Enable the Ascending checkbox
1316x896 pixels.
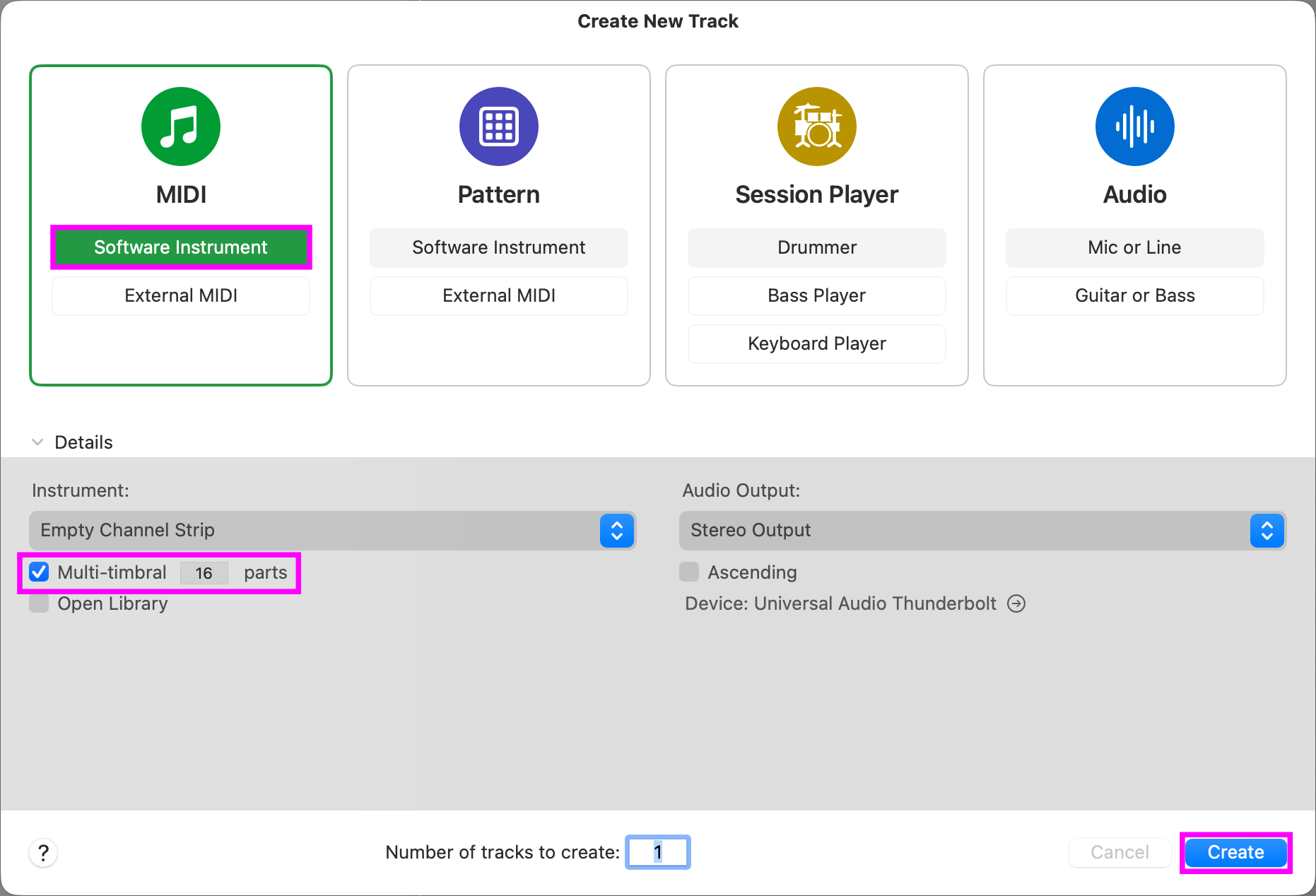pyautogui.click(x=689, y=572)
